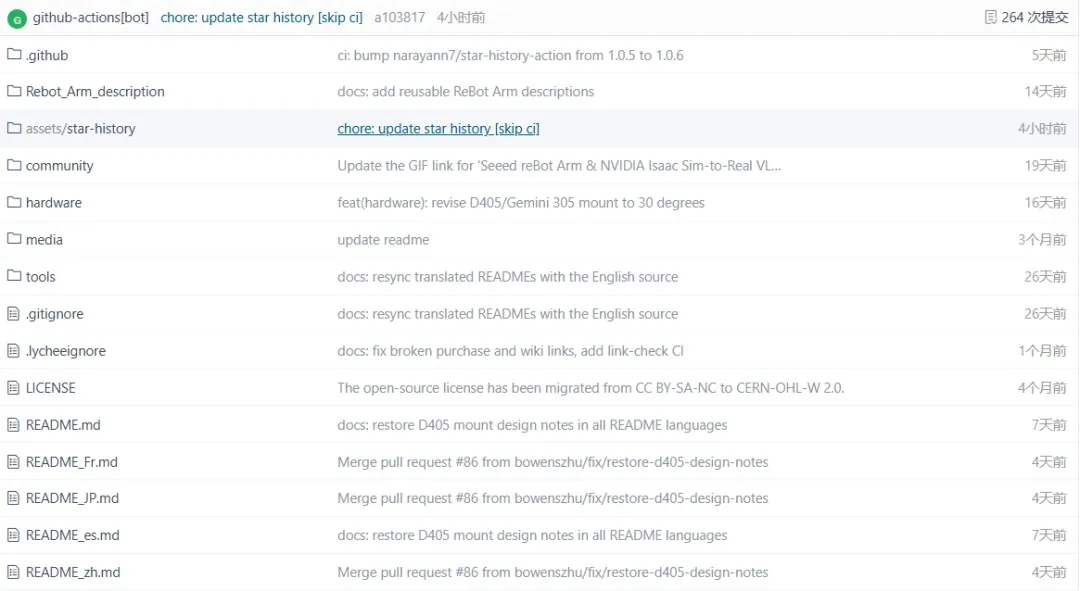
Task: Click '1个月前' timestamp in .lycheeignore row
Action: (1042, 351)
